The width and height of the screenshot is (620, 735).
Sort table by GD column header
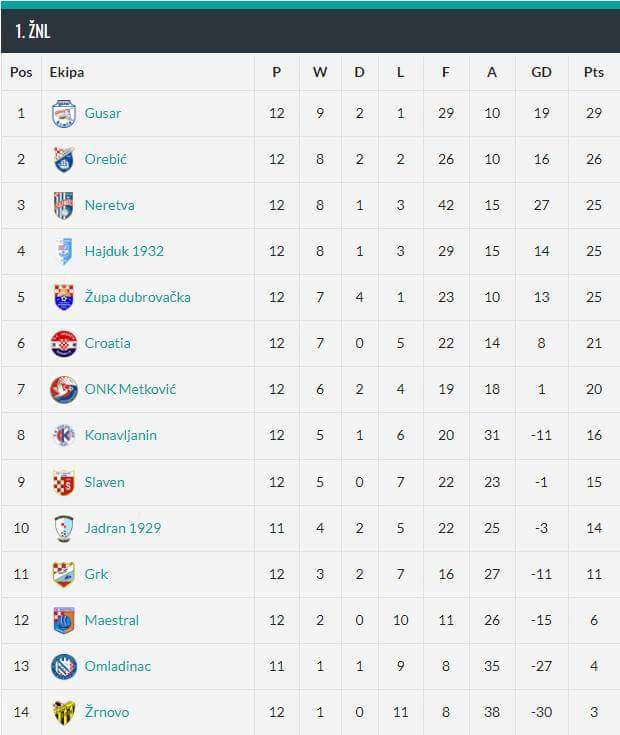(541, 72)
